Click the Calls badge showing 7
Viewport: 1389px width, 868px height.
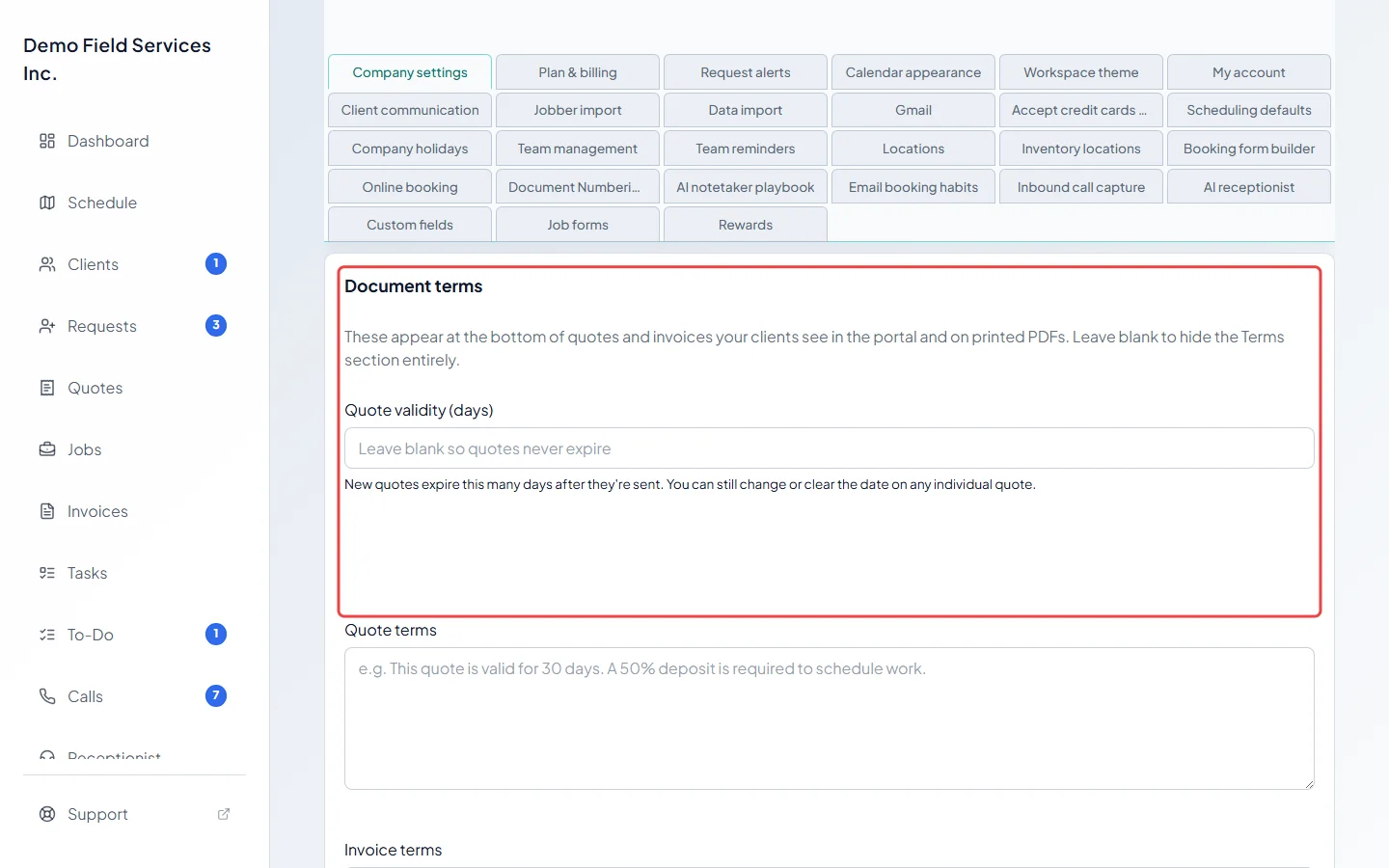point(216,695)
